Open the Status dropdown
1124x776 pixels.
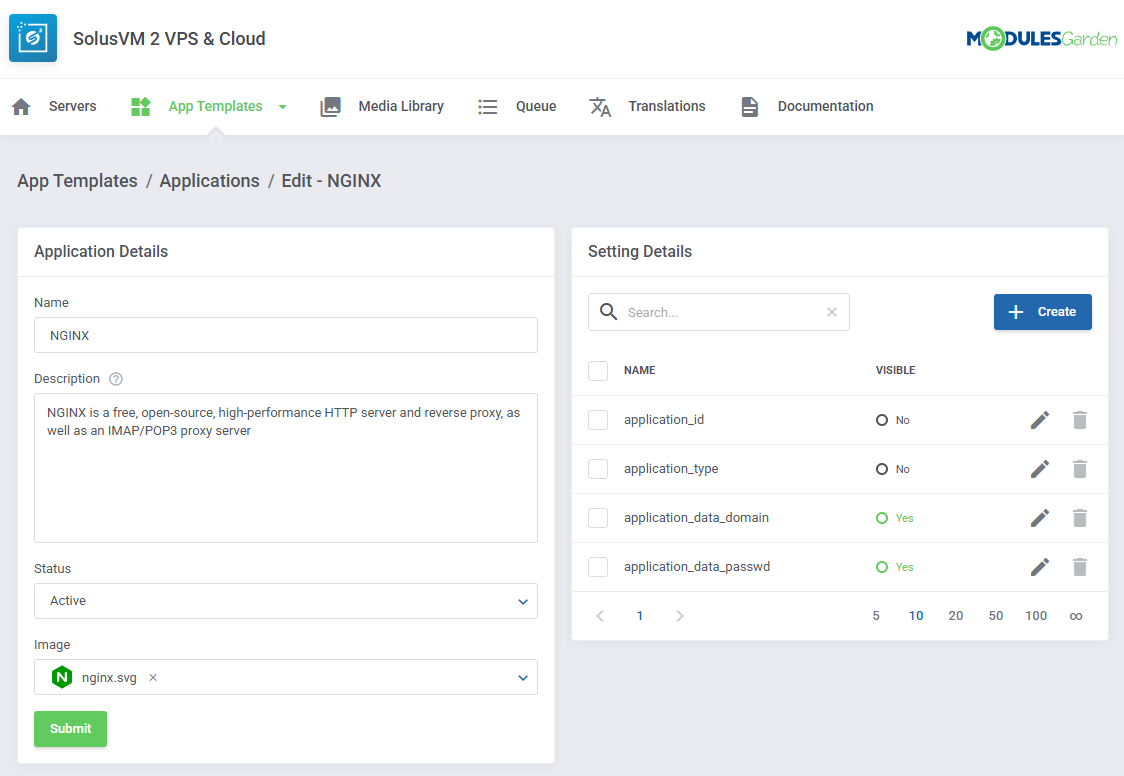tap(286, 601)
